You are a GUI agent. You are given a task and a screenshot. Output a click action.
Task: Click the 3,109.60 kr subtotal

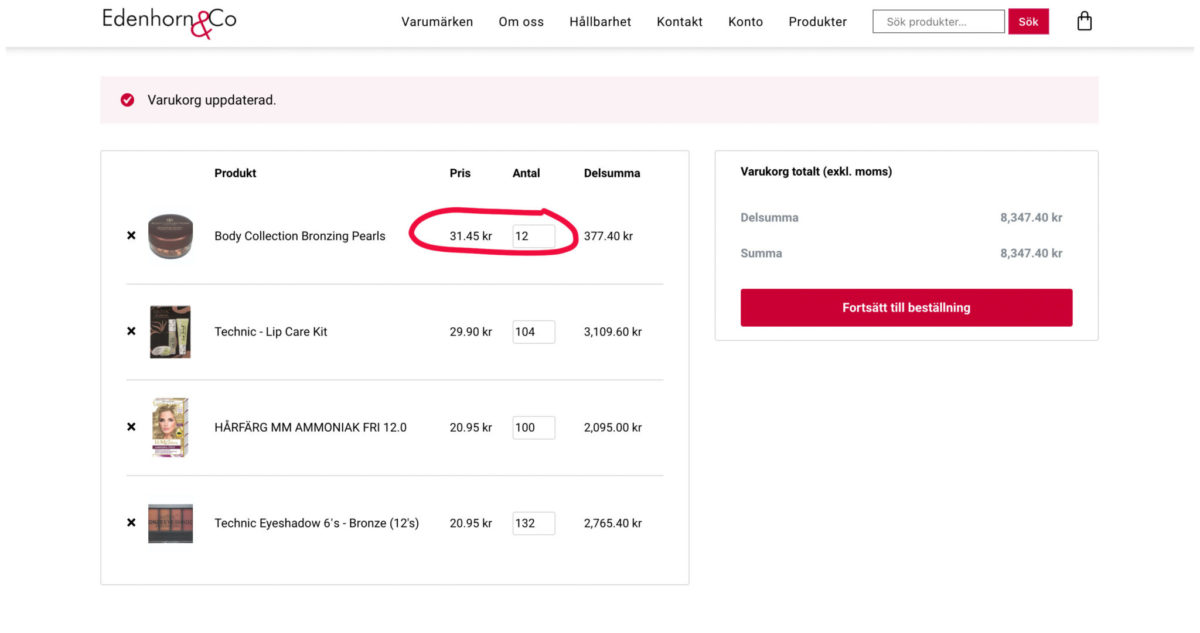tap(613, 331)
